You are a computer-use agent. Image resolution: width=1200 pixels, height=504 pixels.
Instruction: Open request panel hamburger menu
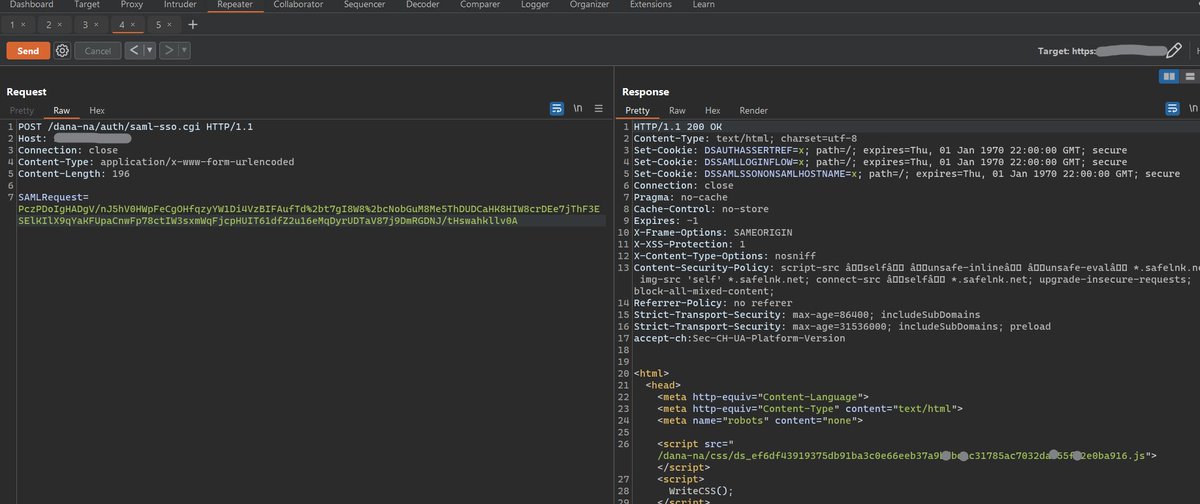(x=599, y=109)
